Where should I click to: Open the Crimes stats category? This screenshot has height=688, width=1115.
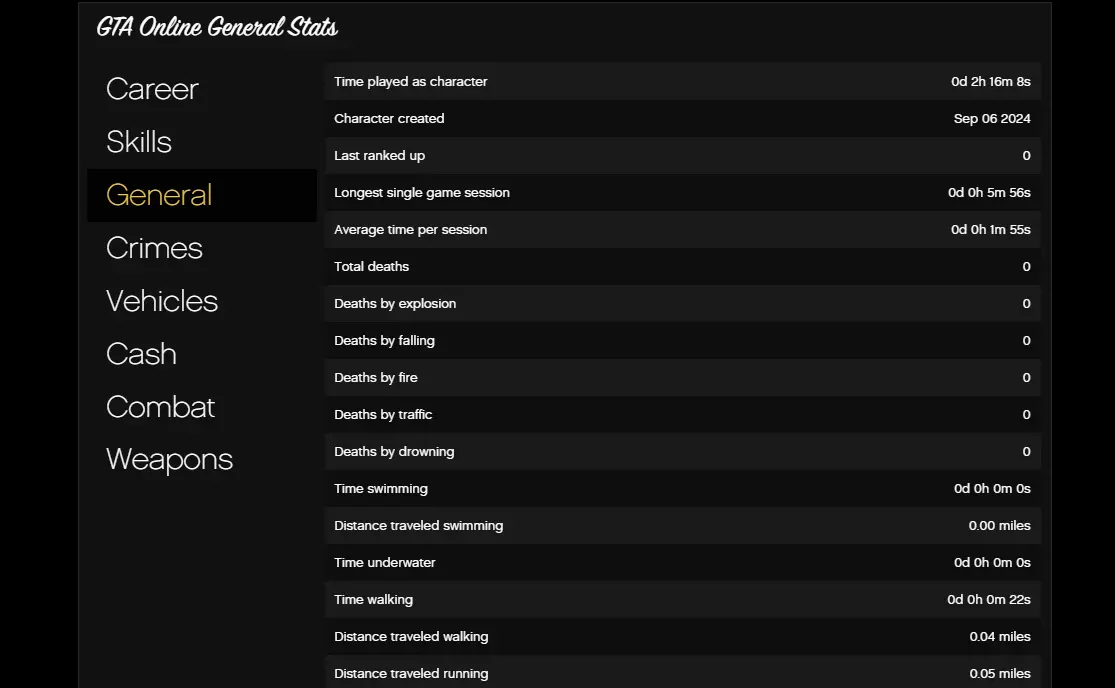154,248
